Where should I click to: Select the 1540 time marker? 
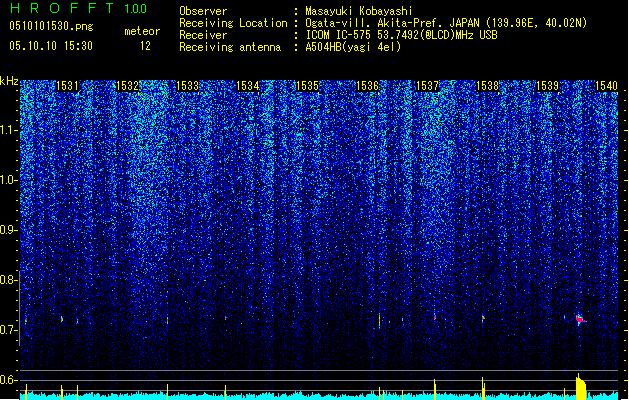(607, 86)
